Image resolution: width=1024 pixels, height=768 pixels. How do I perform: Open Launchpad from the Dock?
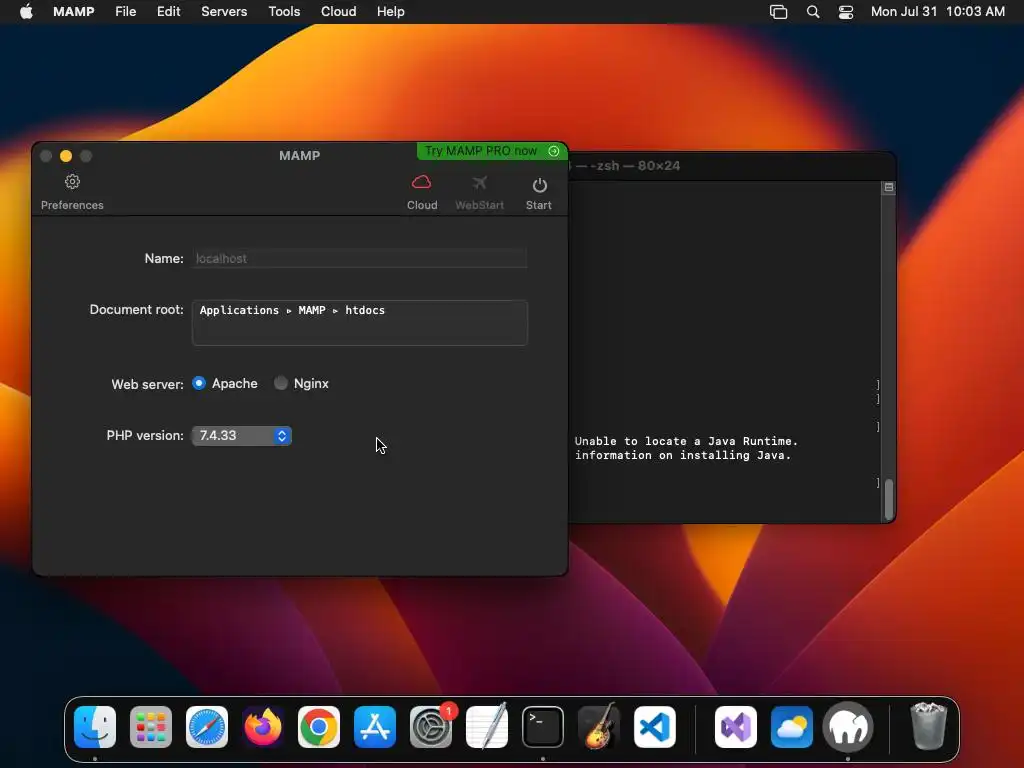coord(151,727)
